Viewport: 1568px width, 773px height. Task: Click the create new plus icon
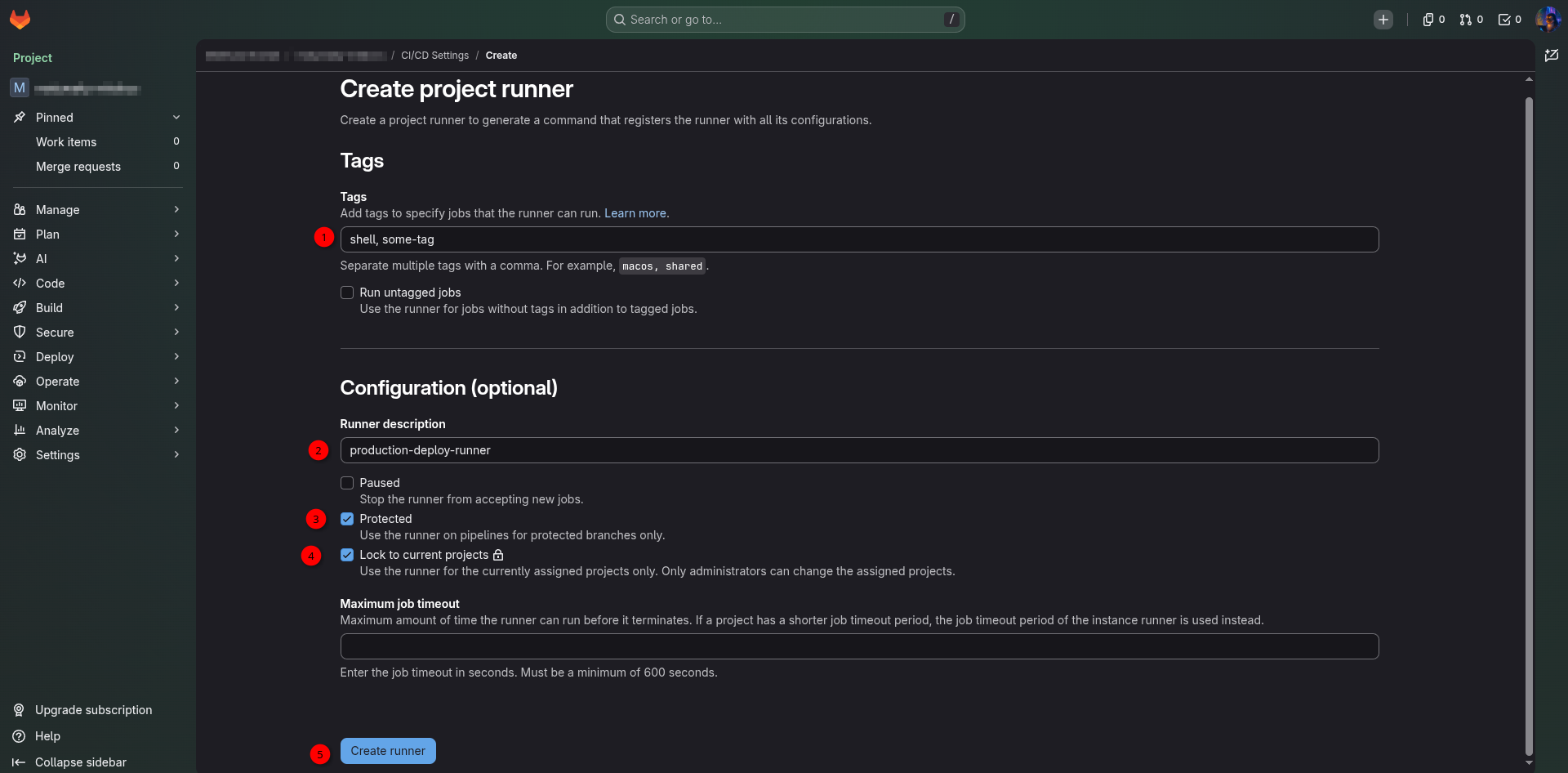click(x=1383, y=20)
